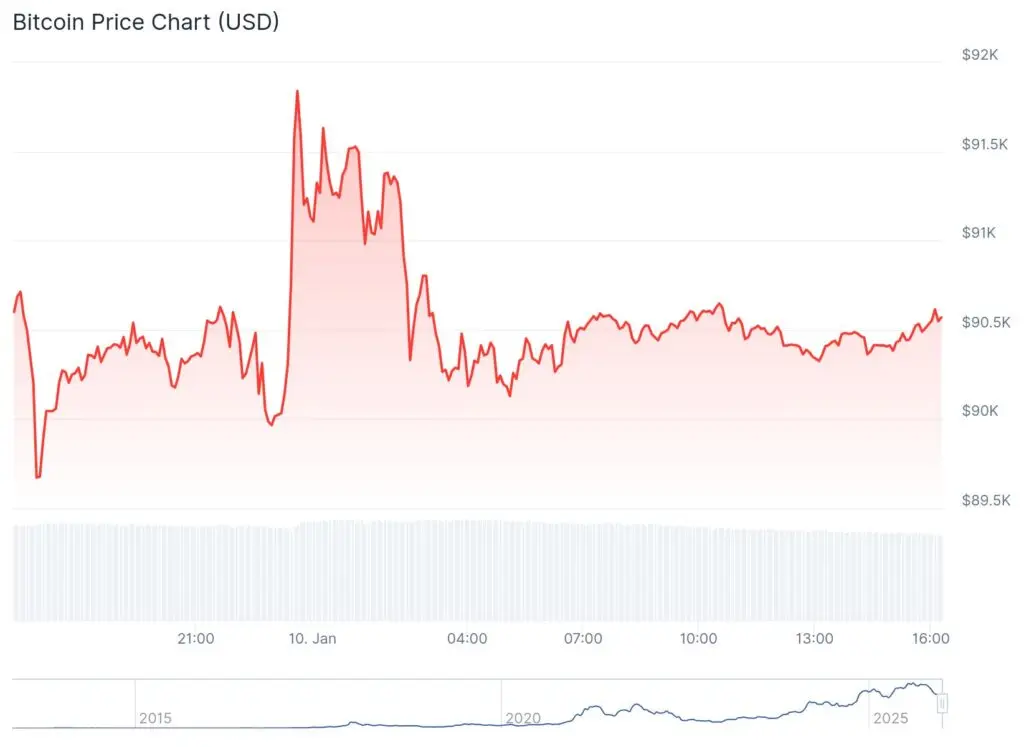Click the 04:00 time axis label
1024x747 pixels.
point(467,638)
